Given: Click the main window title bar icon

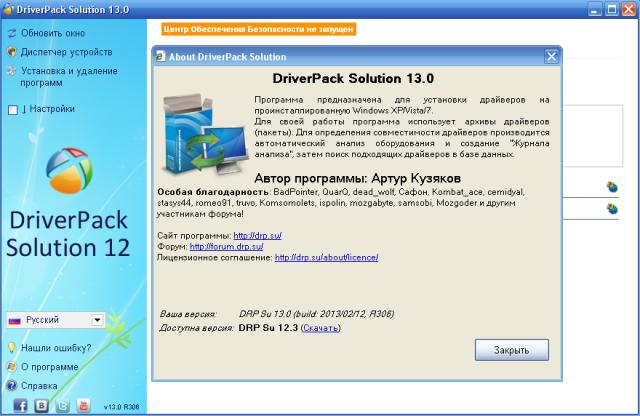Looking at the screenshot, I should pyautogui.click(x=8, y=9).
